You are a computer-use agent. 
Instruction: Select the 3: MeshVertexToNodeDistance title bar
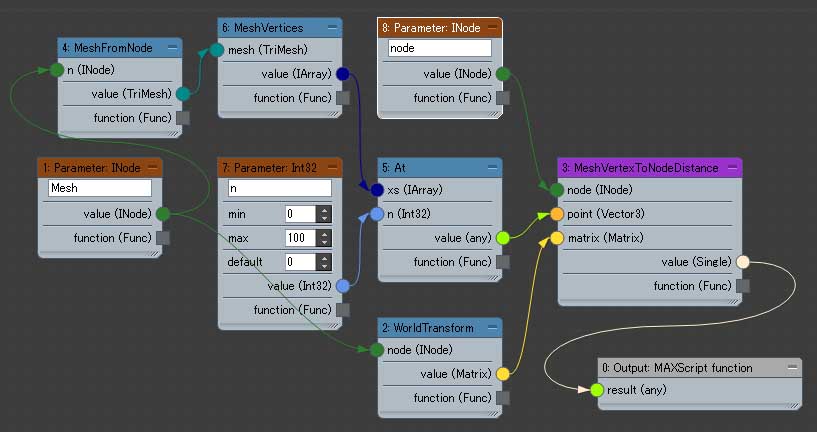point(650,168)
